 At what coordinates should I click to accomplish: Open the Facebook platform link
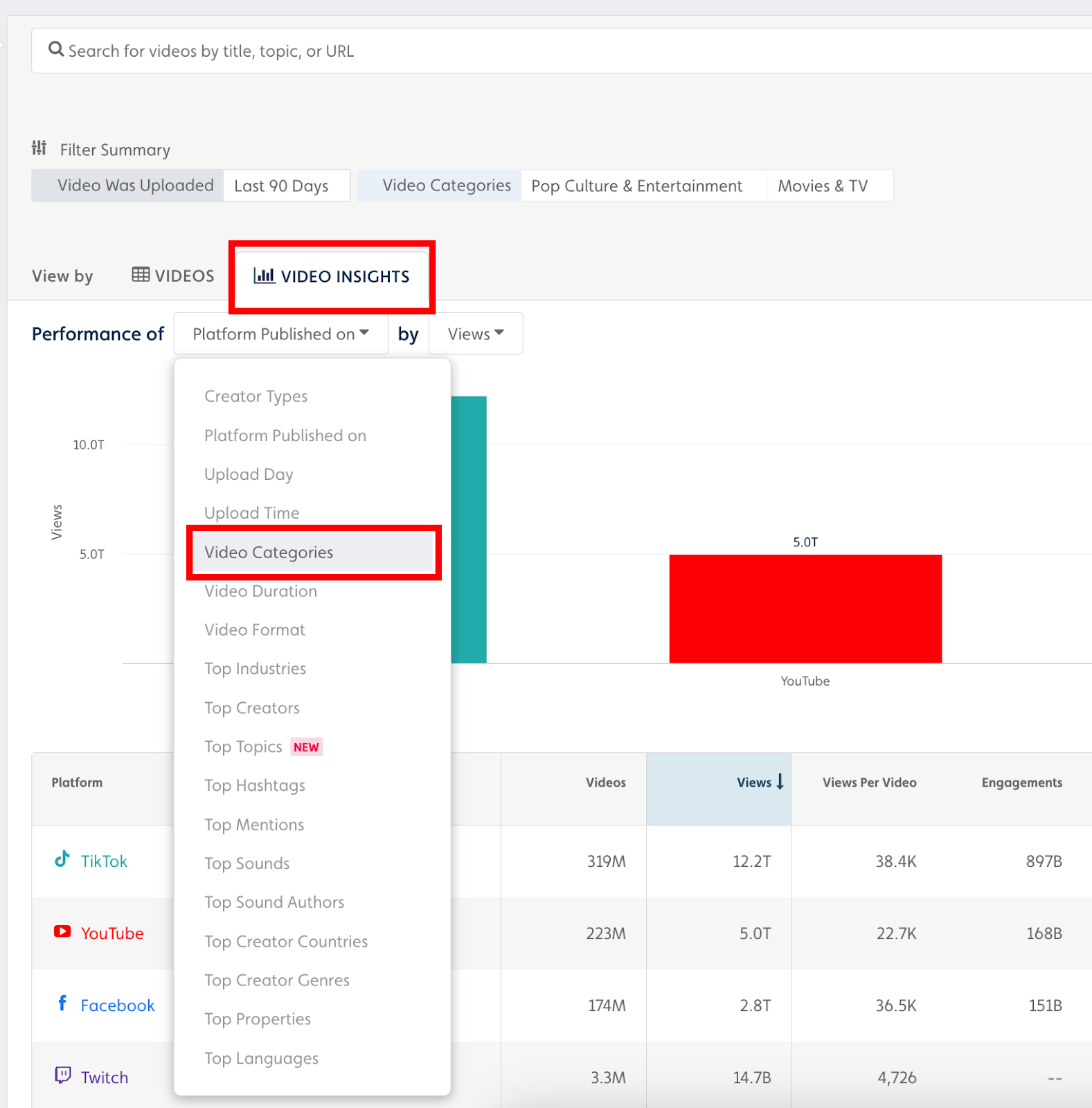click(x=118, y=1006)
